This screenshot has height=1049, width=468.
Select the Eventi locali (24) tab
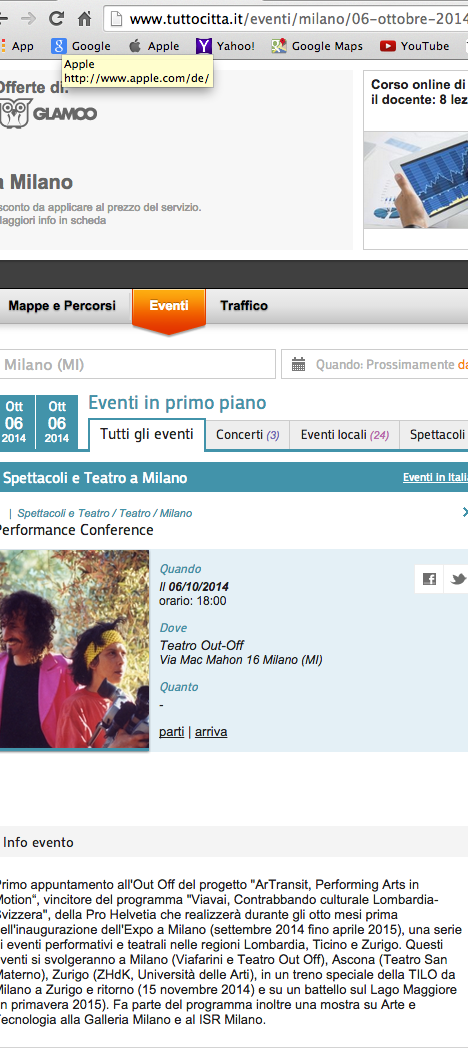344,435
